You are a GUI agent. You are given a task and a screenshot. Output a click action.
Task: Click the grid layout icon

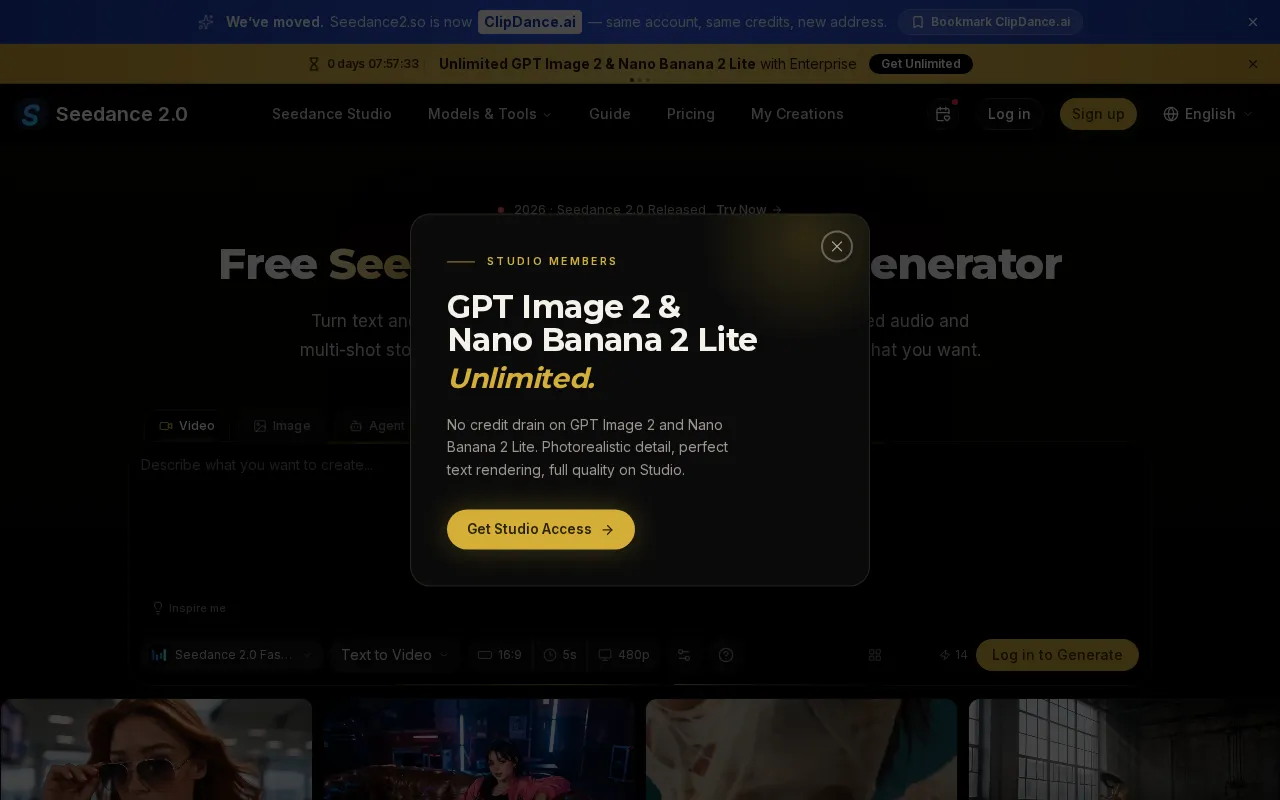875,655
